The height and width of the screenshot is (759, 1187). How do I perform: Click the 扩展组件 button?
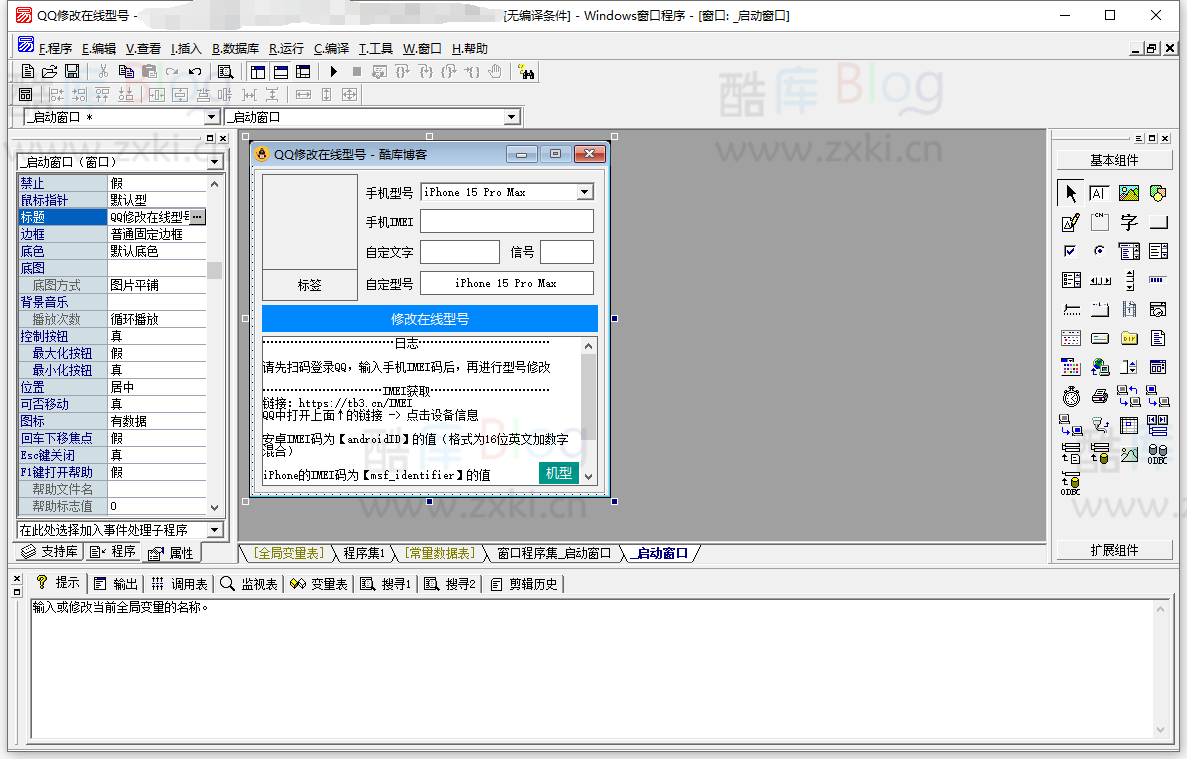click(x=1114, y=550)
